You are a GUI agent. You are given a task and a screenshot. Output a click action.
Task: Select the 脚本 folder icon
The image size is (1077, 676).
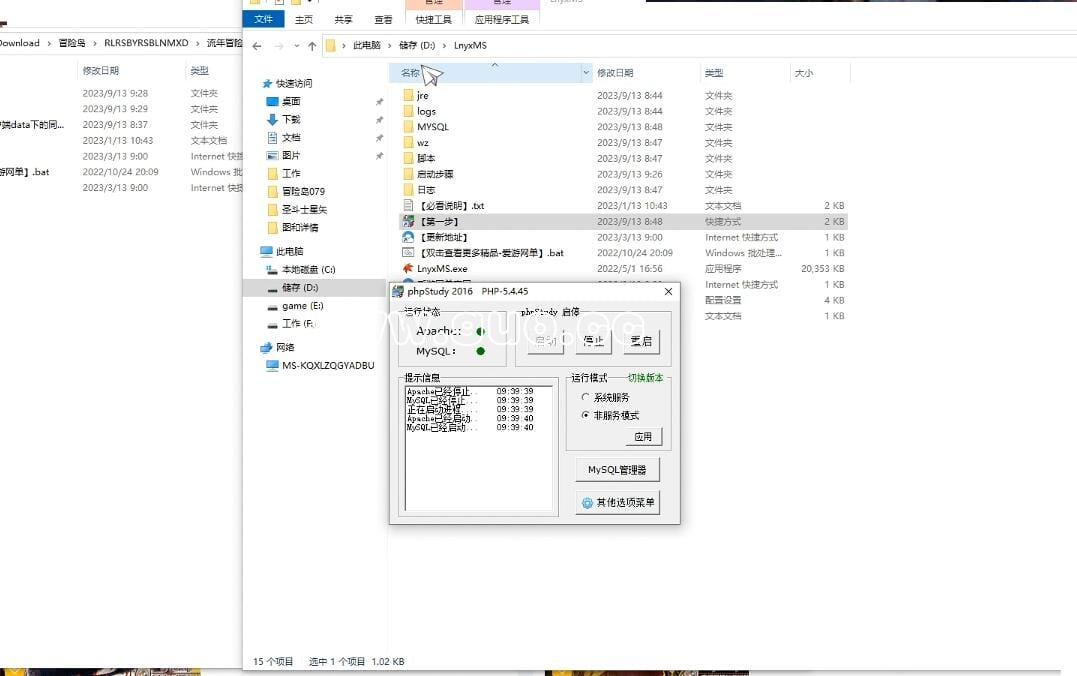tap(408, 158)
